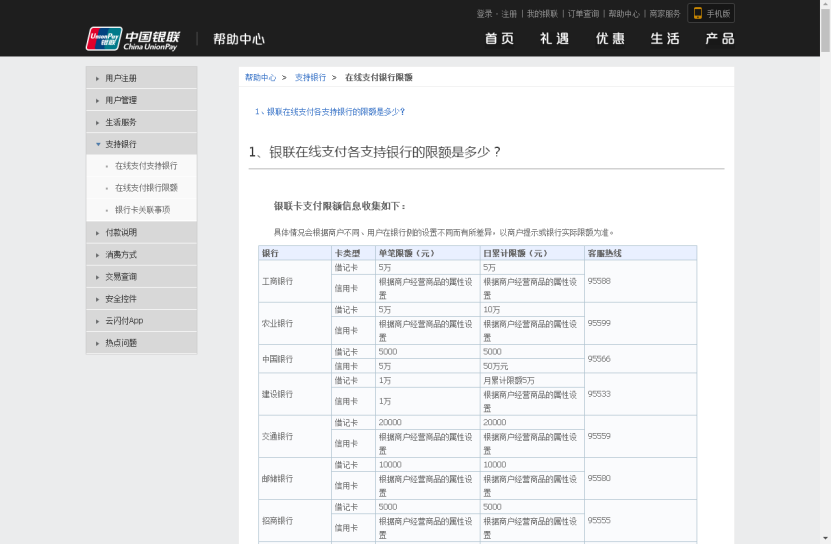Expand the 热点问题 sidebar section
832x545 pixels.
tap(142, 343)
